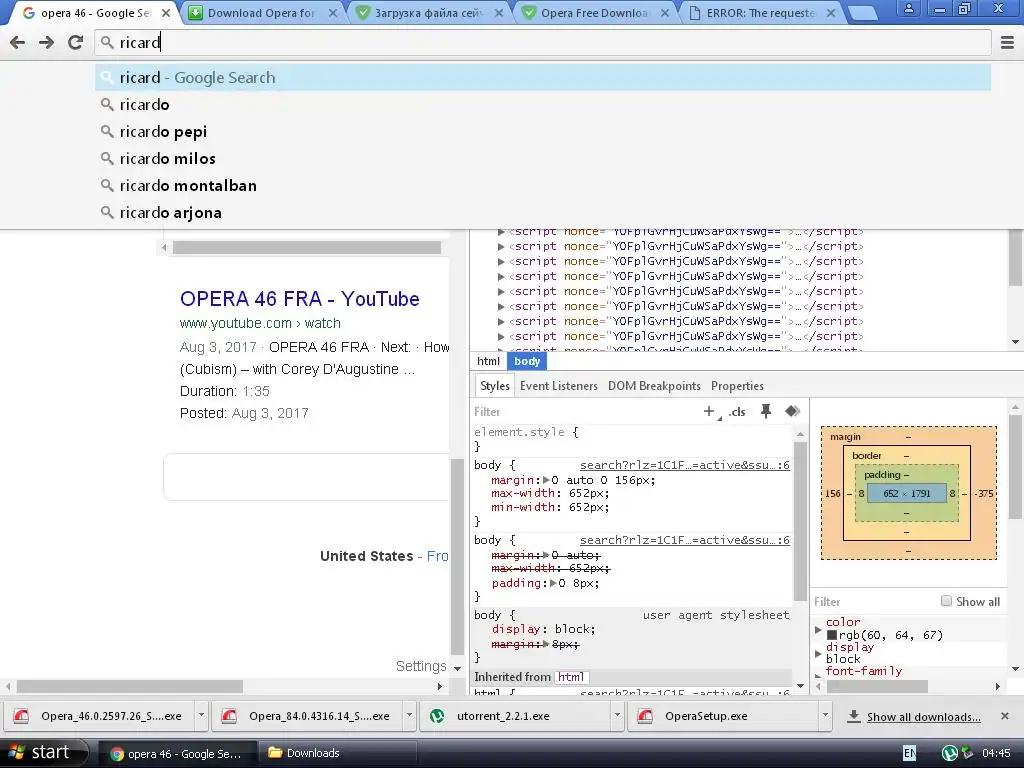Switch to the 'Opera Free Download' tab
1024x768 pixels.
coord(594,13)
